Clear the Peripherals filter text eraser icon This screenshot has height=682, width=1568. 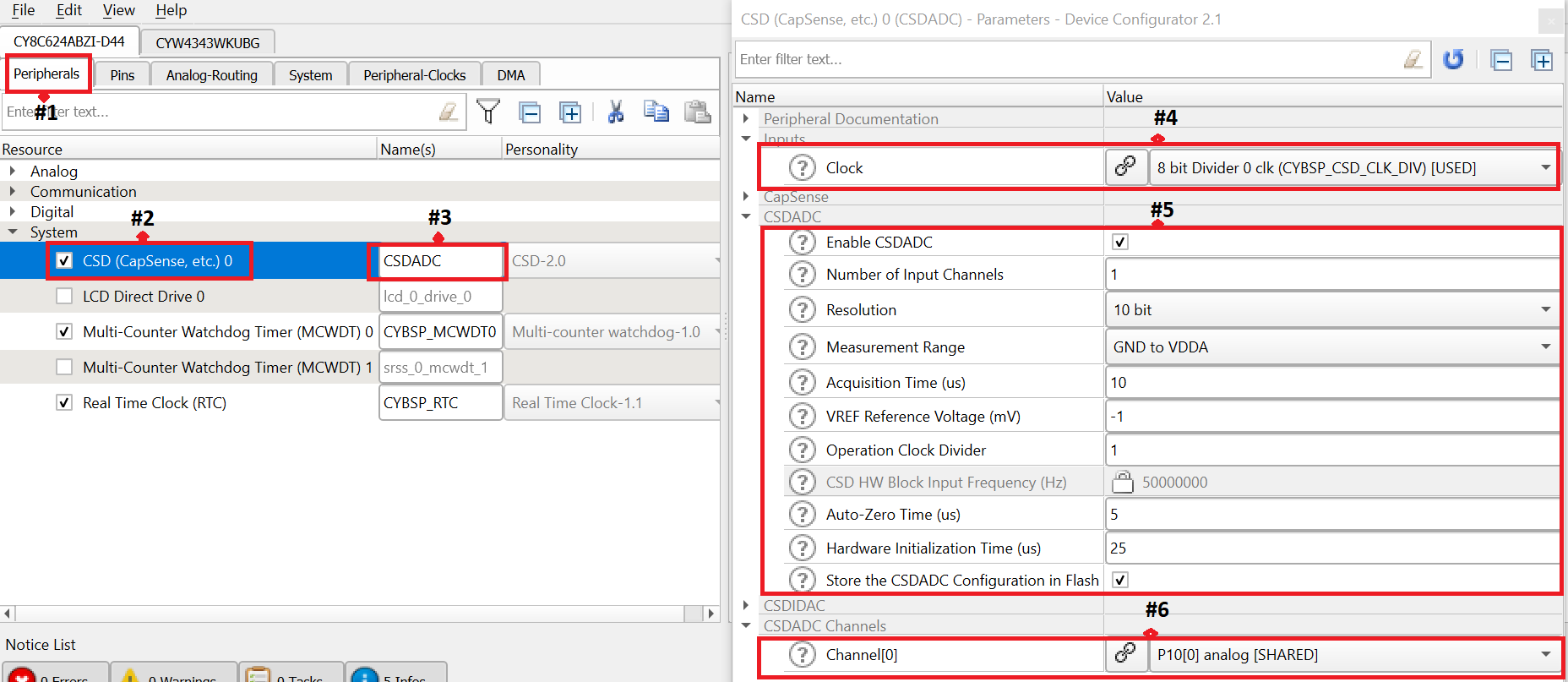449,112
